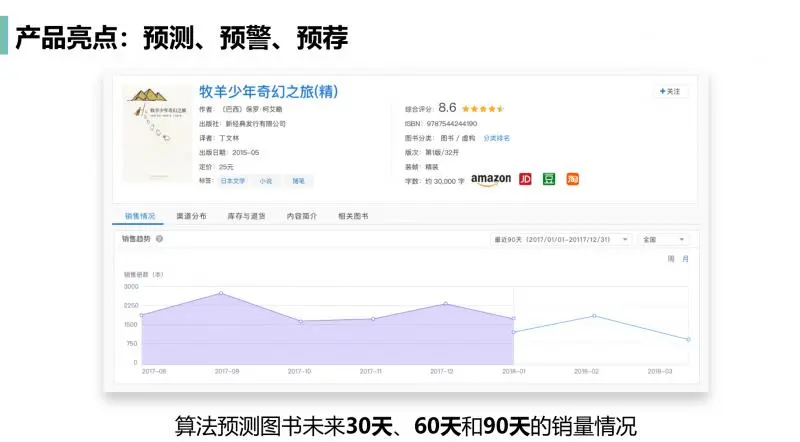Open the green Douban icon
This screenshot has height=442, width=800.
pyautogui.click(x=549, y=179)
